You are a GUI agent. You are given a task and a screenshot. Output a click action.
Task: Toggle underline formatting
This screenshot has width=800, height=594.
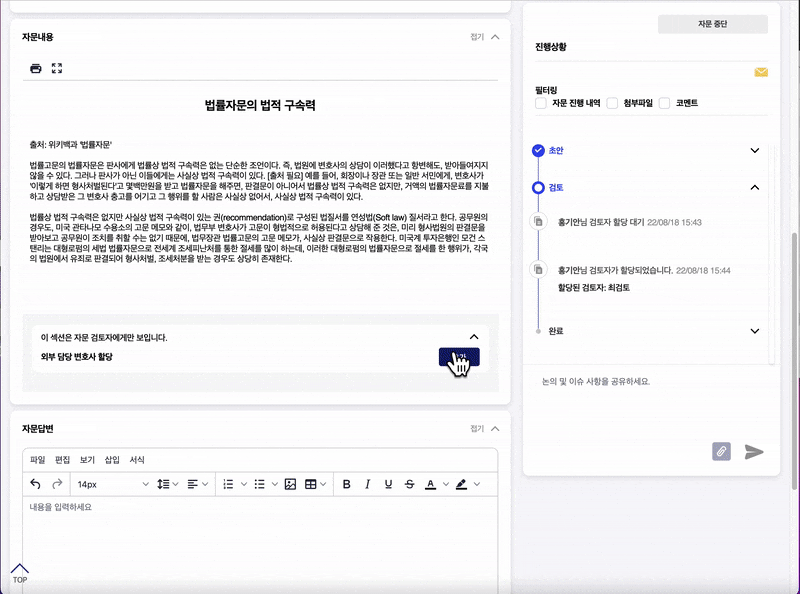(388, 484)
